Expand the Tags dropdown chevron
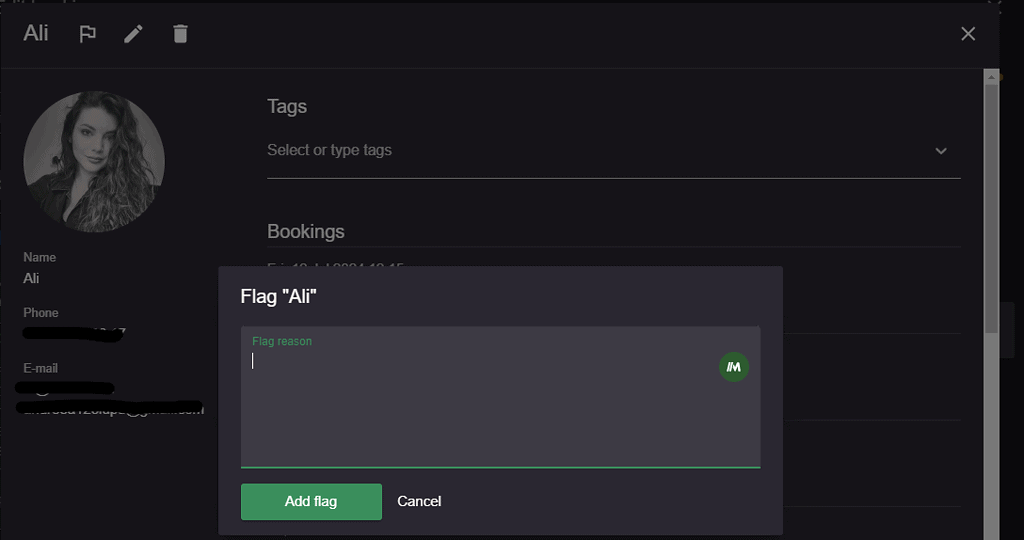Image resolution: width=1024 pixels, height=540 pixels. coord(940,151)
